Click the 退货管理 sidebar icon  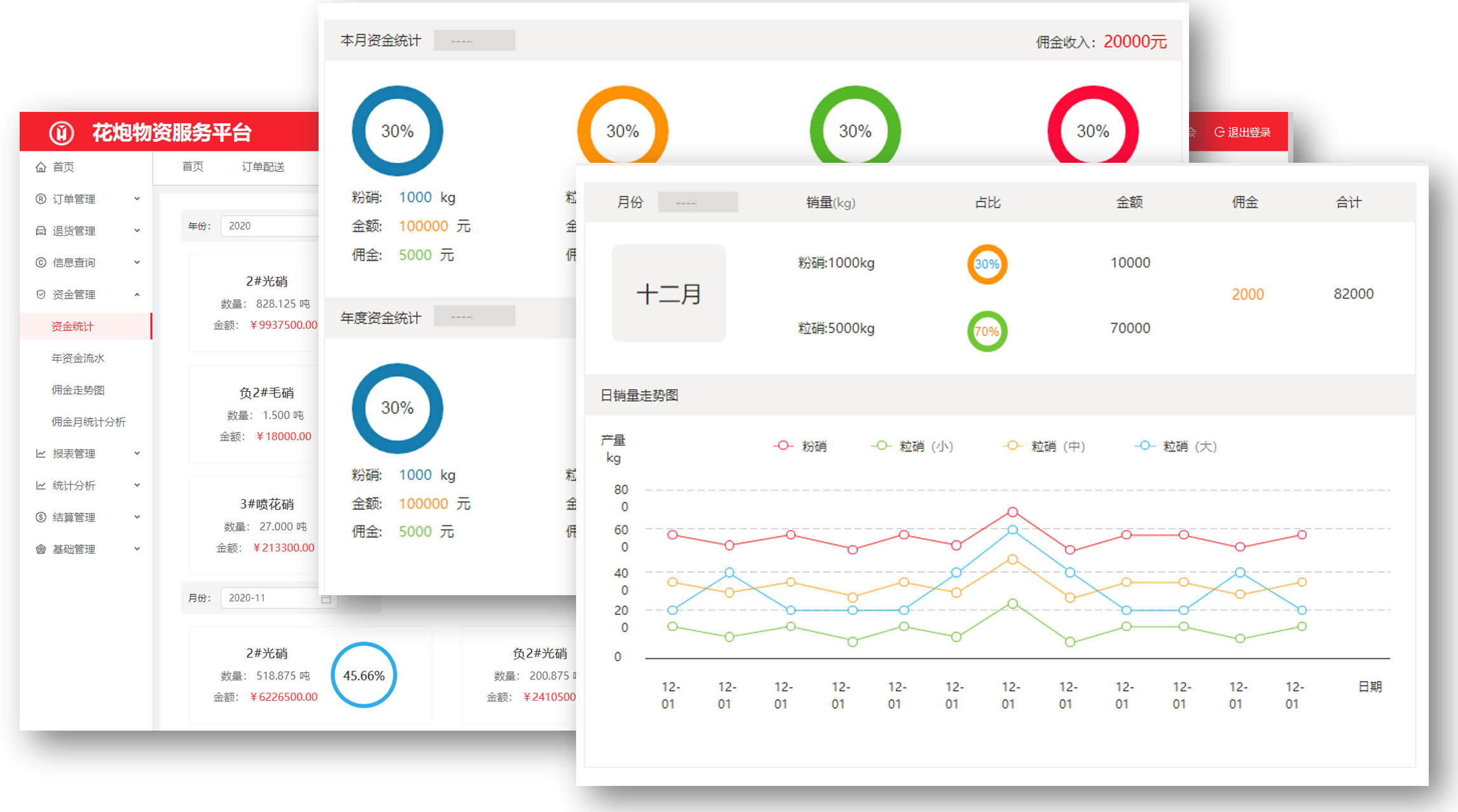(x=41, y=231)
